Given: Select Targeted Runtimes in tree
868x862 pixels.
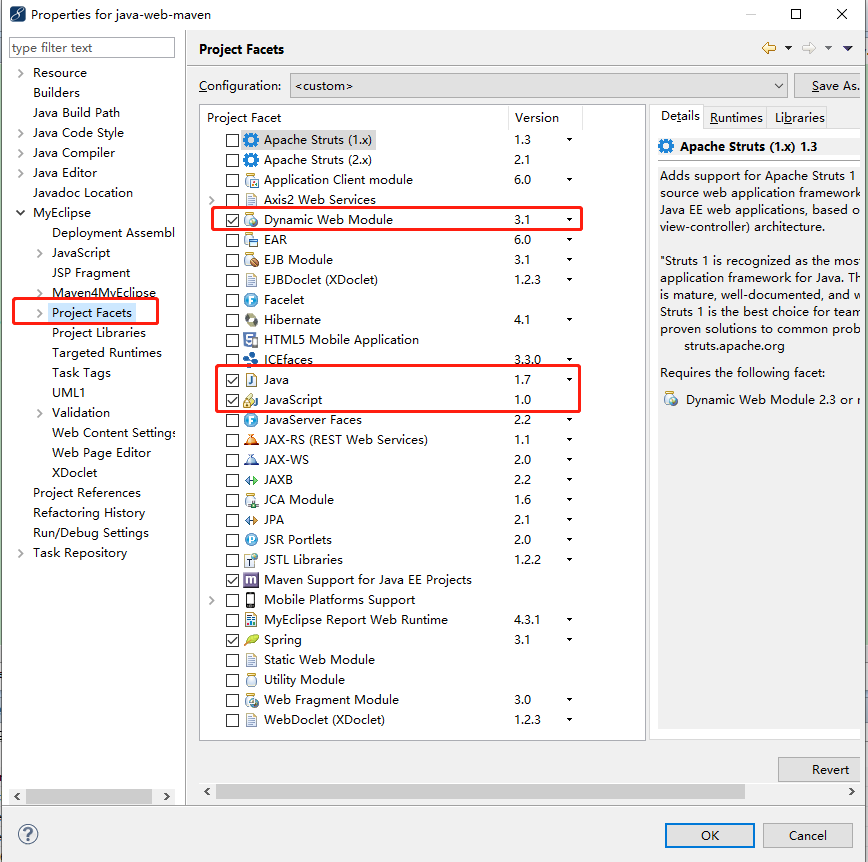Looking at the screenshot, I should pos(107,353).
